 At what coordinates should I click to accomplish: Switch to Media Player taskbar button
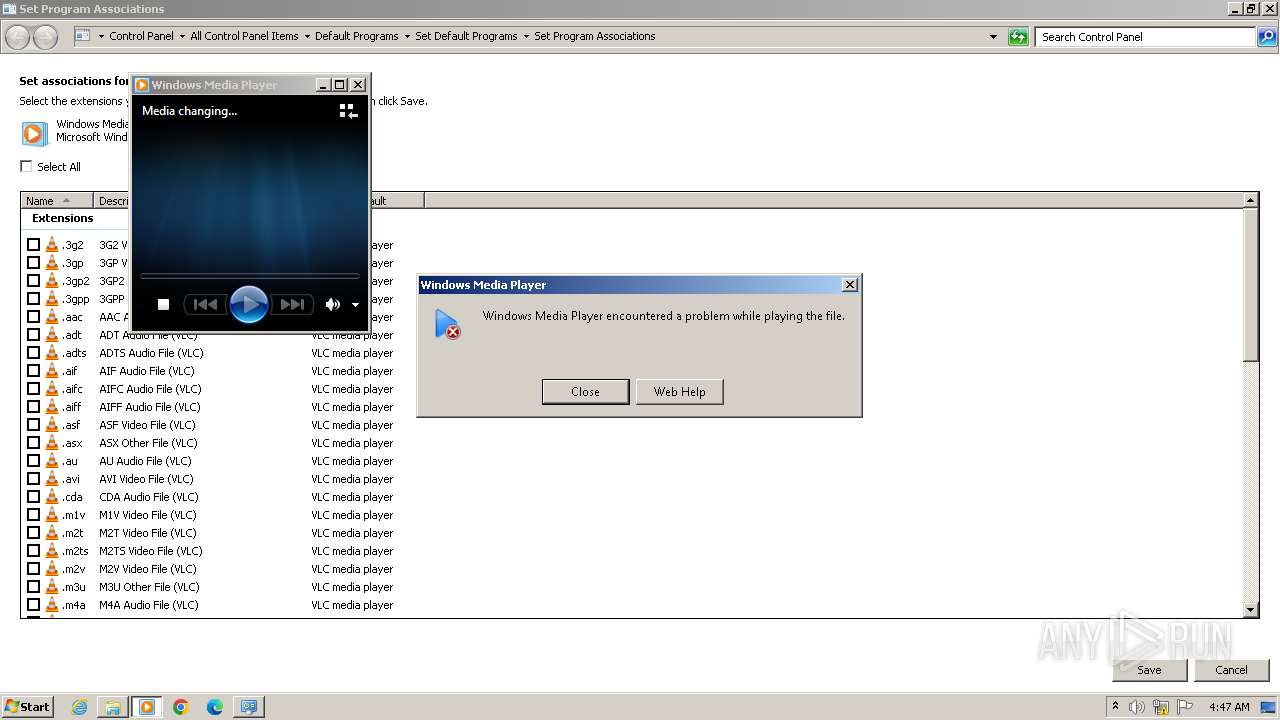(x=147, y=707)
